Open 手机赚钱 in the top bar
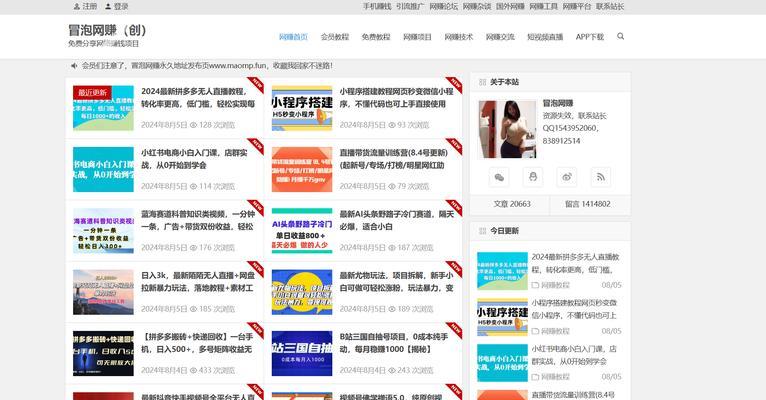 point(377,6)
